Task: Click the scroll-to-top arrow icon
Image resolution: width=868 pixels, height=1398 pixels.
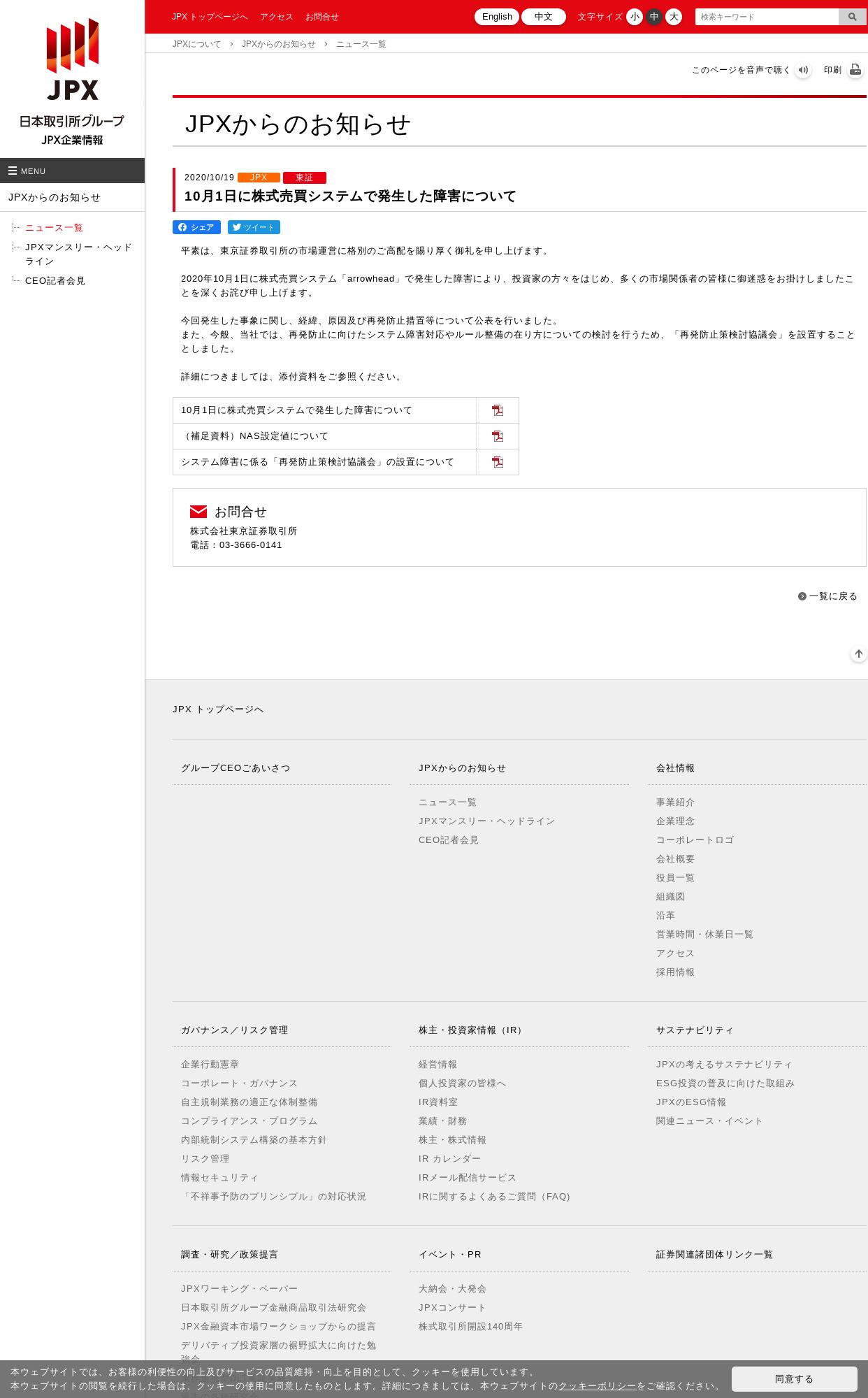Action: tap(859, 654)
